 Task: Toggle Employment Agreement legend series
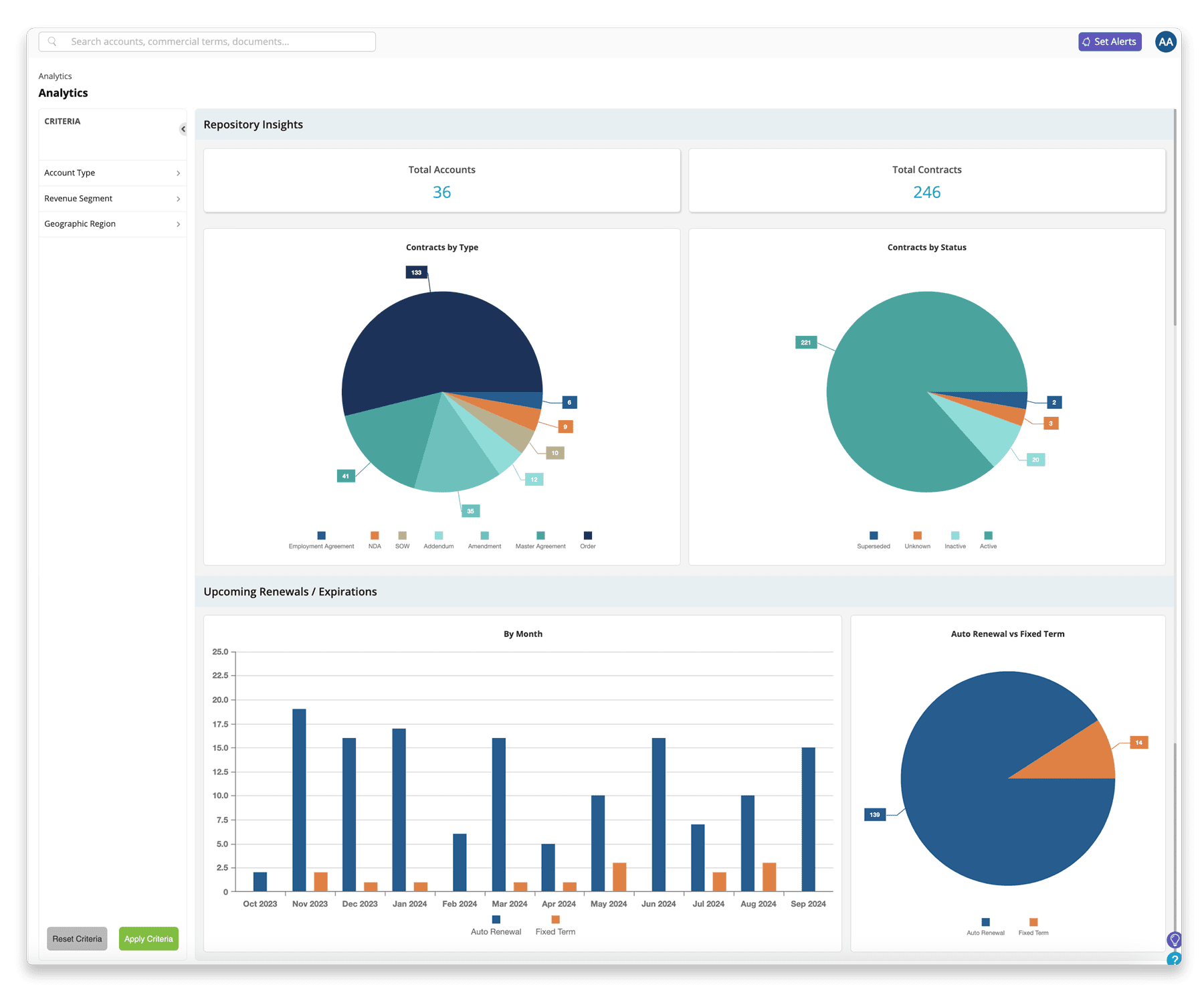(321, 541)
